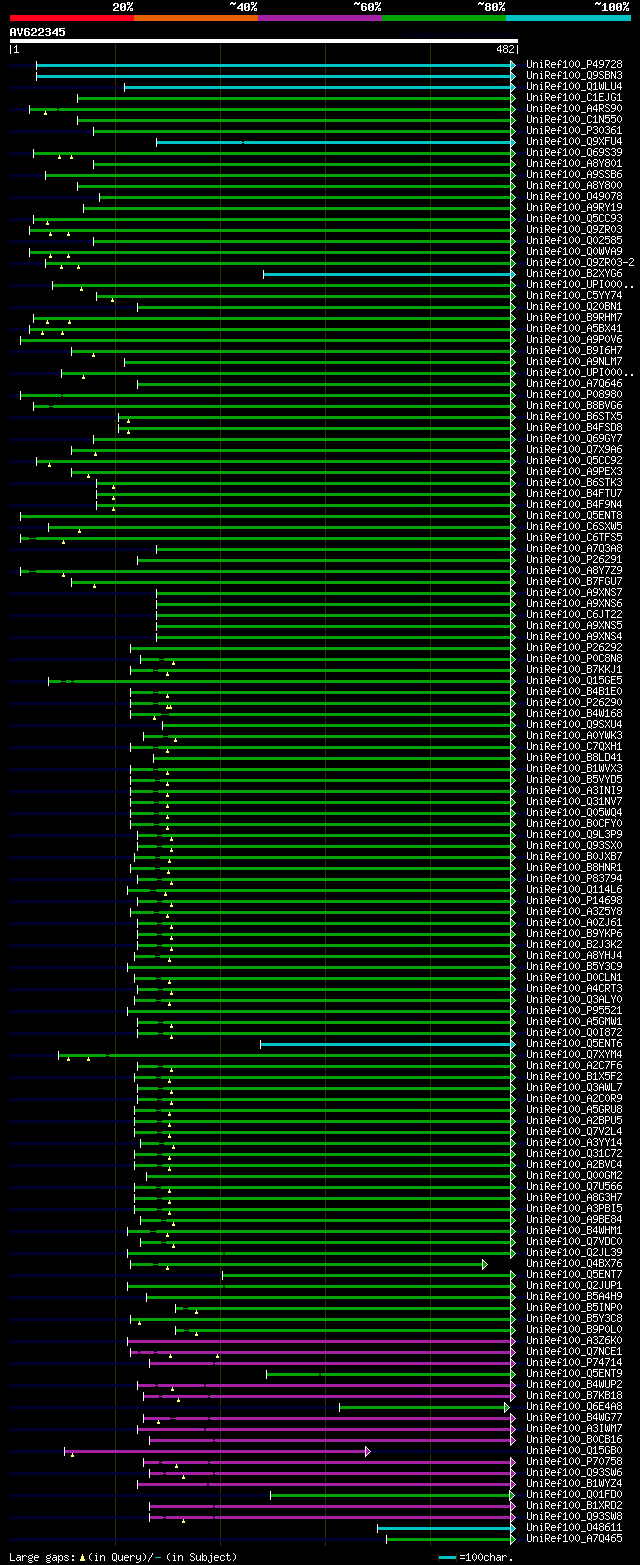Viewport: 640px width, 1565px height.
Task: Open hit UniRef100_Q9SBN3
Action: (x=574, y=76)
